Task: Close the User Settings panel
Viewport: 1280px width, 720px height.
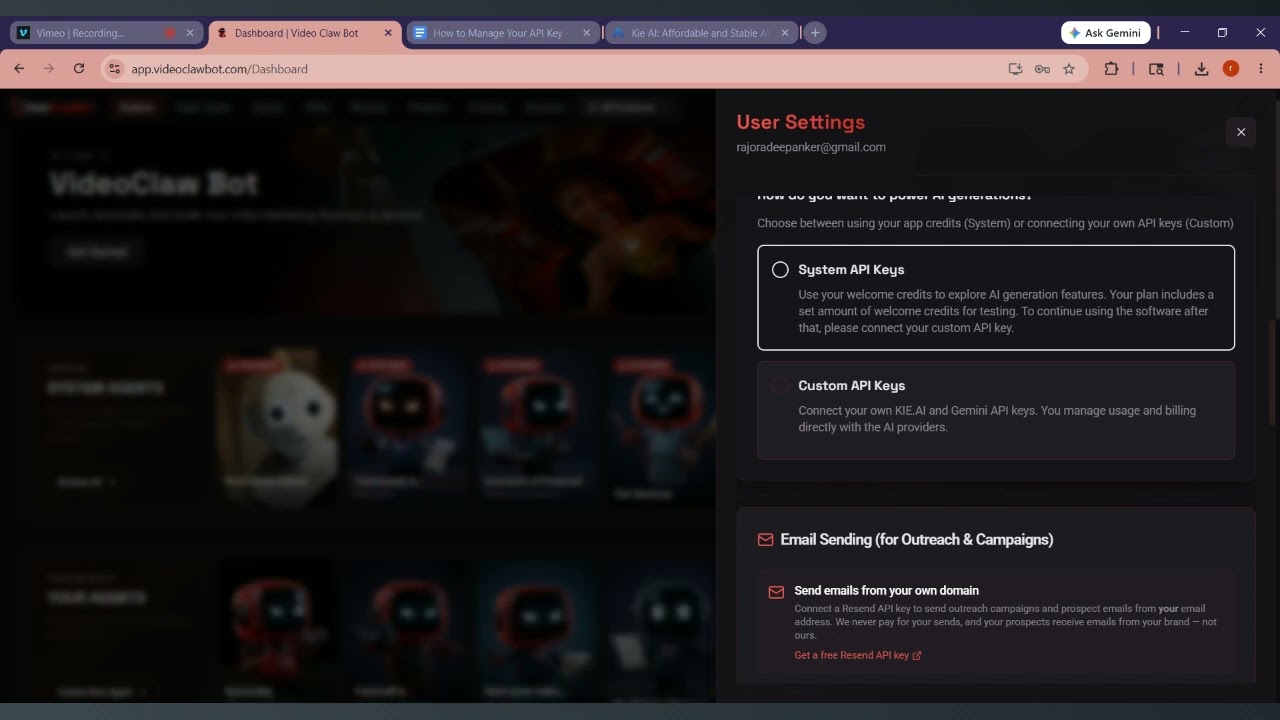Action: coord(1241,132)
